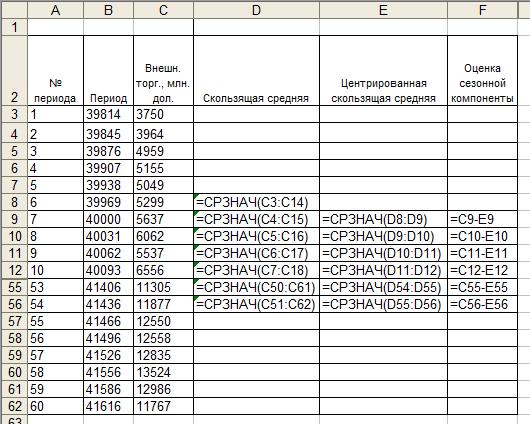Screen dimensions: 530x424
Task: Select cell with value 13524
Action: click(x=163, y=372)
